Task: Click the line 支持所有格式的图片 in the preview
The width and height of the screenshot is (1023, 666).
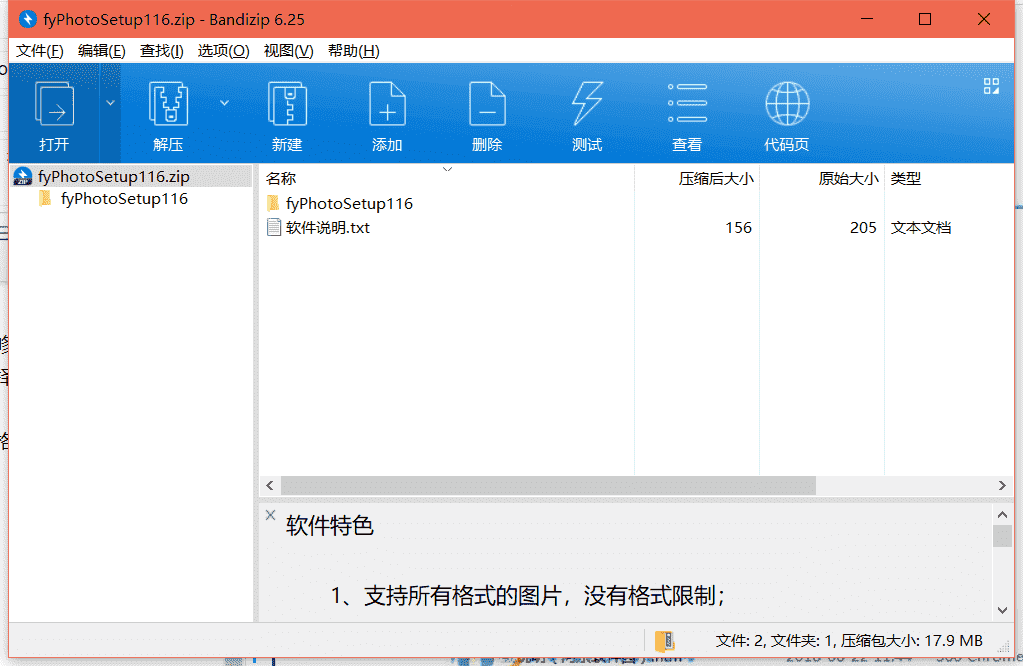Action: (x=463, y=595)
